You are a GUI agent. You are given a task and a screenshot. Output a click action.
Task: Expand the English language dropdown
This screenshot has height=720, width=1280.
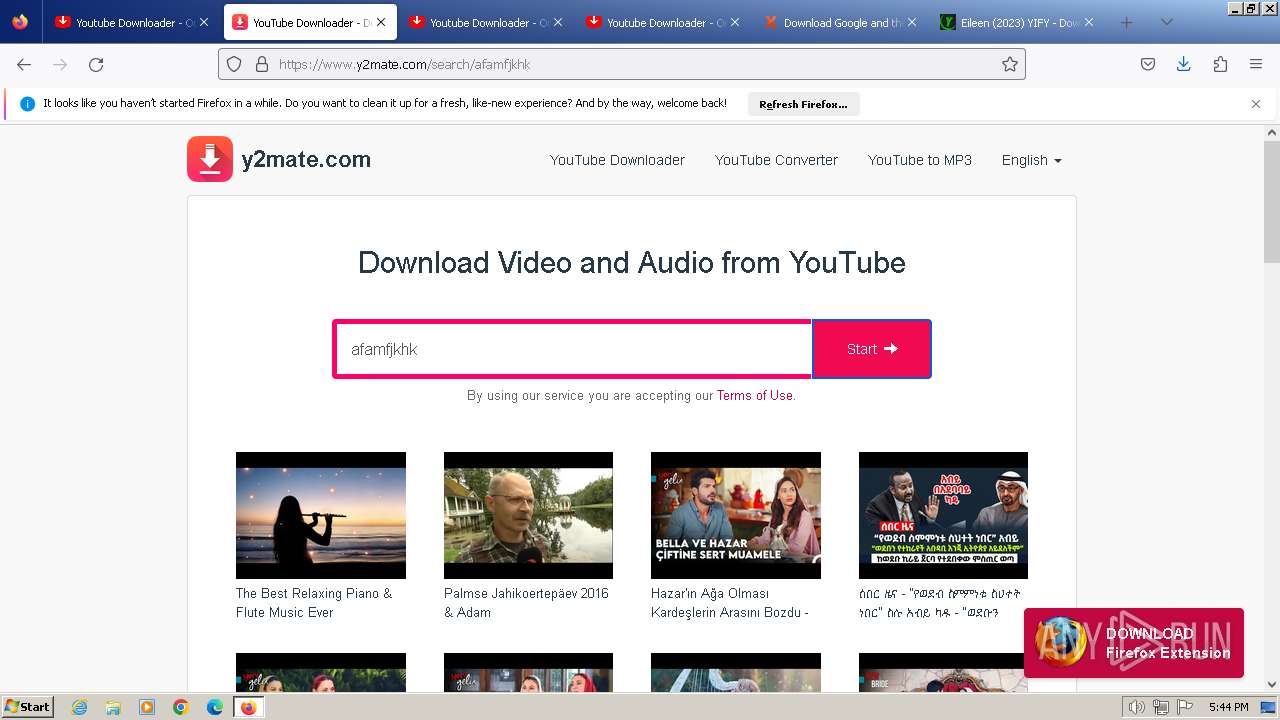click(x=1031, y=160)
